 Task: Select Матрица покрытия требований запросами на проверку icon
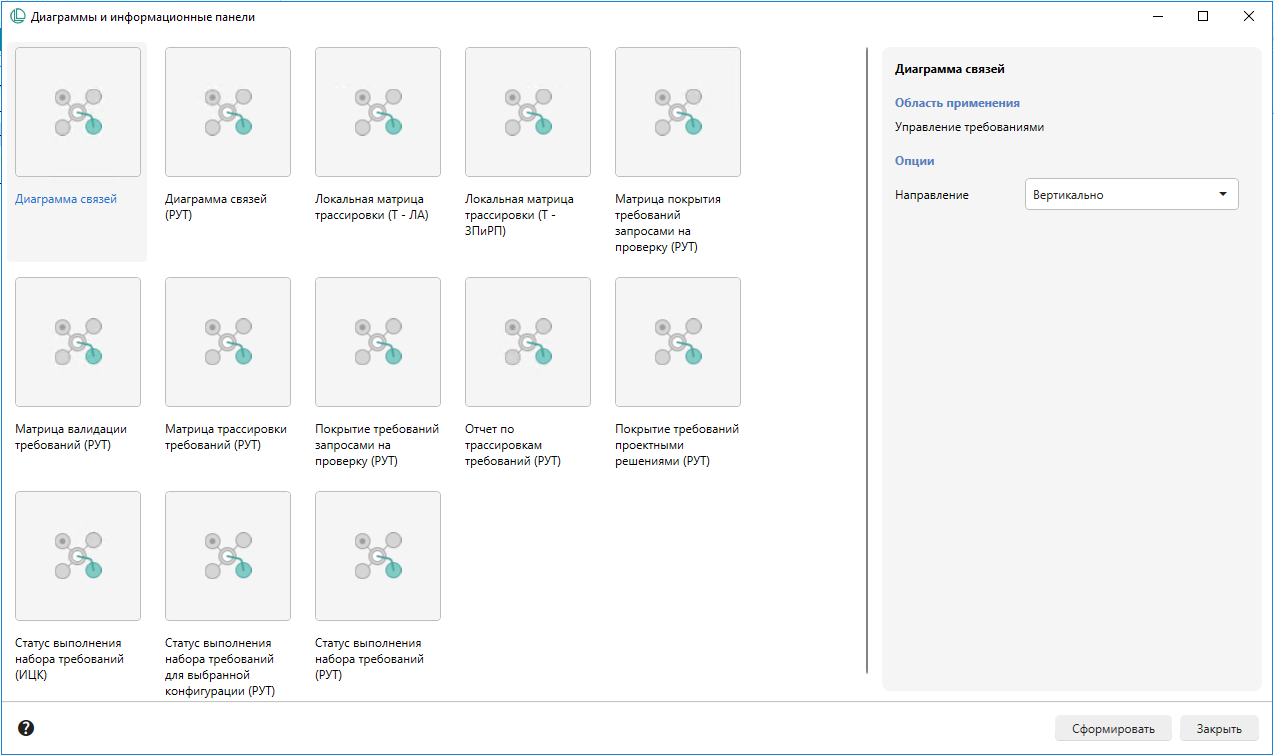click(678, 112)
